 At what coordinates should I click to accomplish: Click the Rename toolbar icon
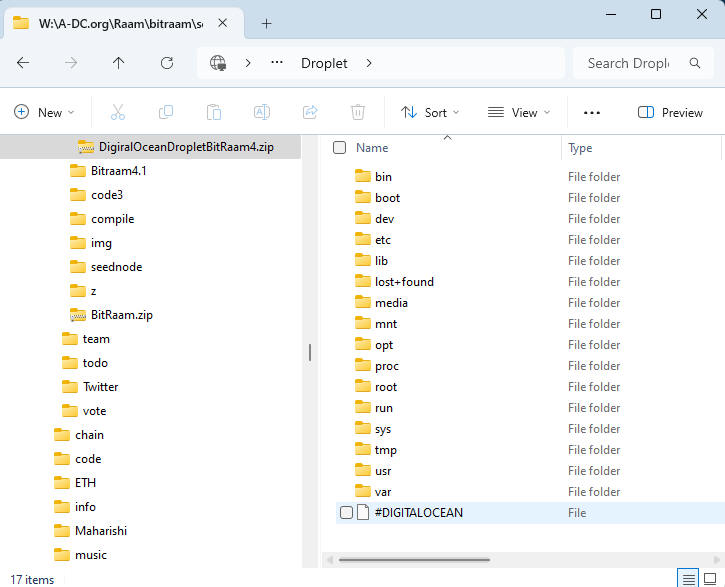point(262,112)
